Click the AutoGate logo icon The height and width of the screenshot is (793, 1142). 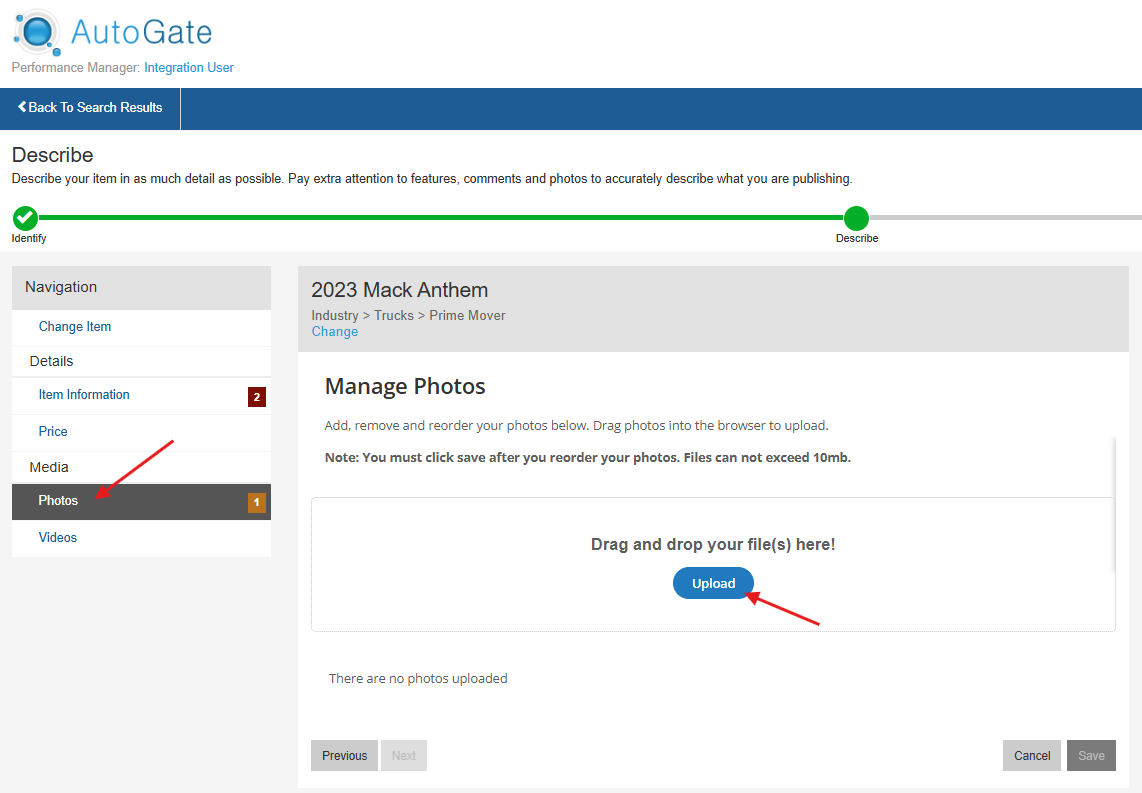37,32
